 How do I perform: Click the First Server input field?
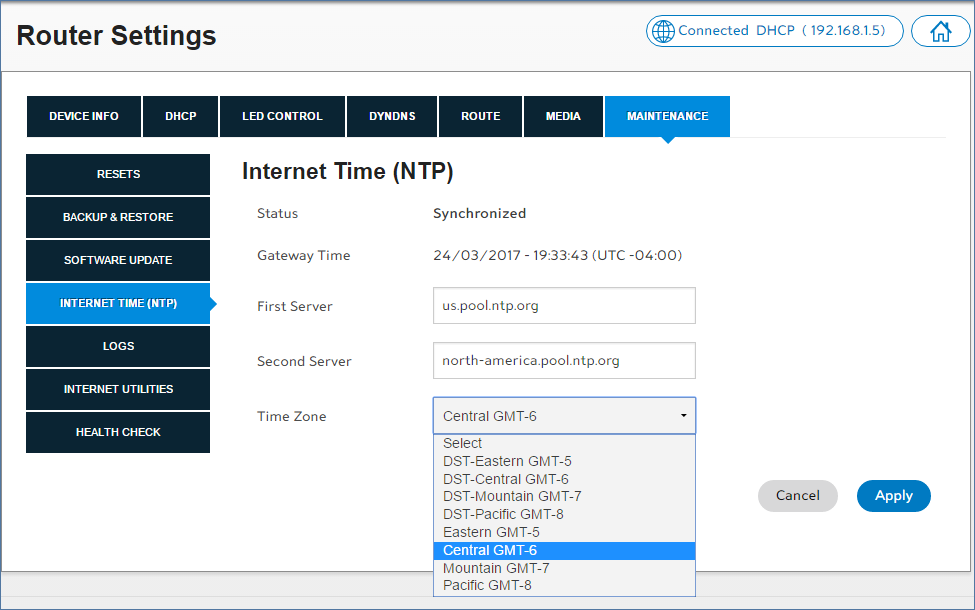564,306
